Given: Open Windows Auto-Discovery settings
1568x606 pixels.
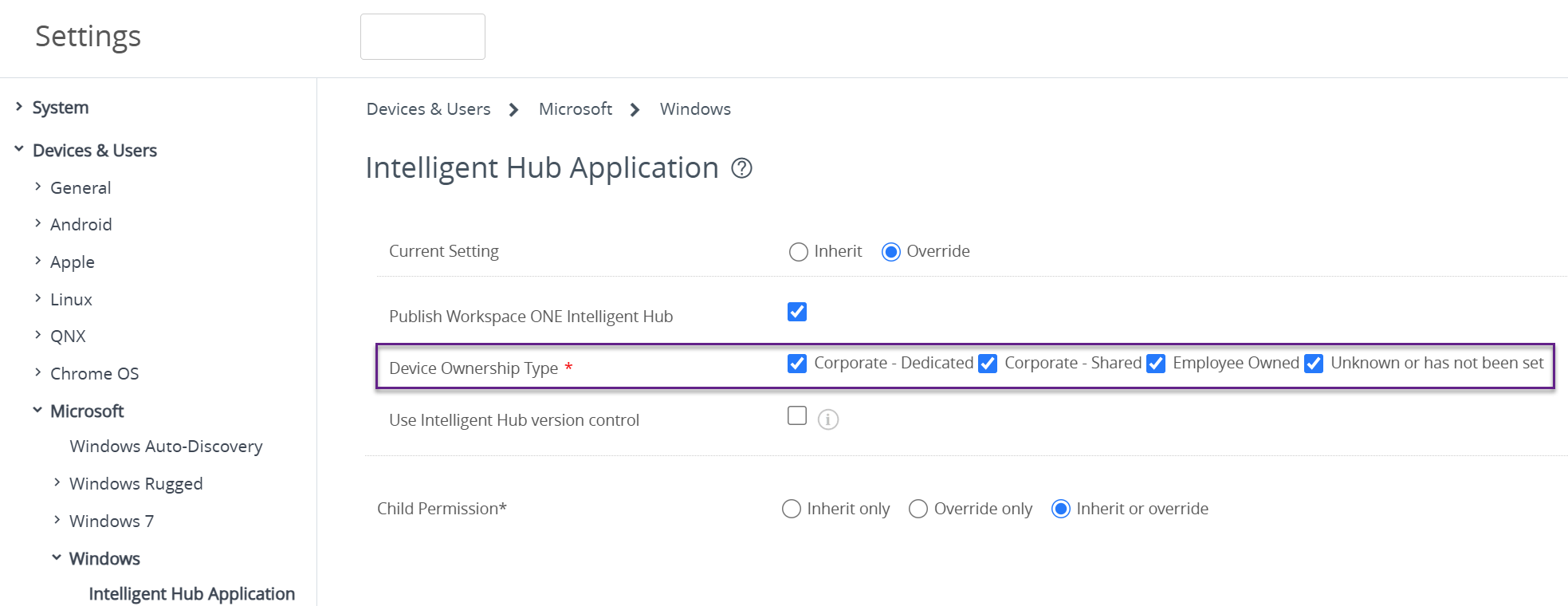Looking at the screenshot, I should (x=166, y=447).
